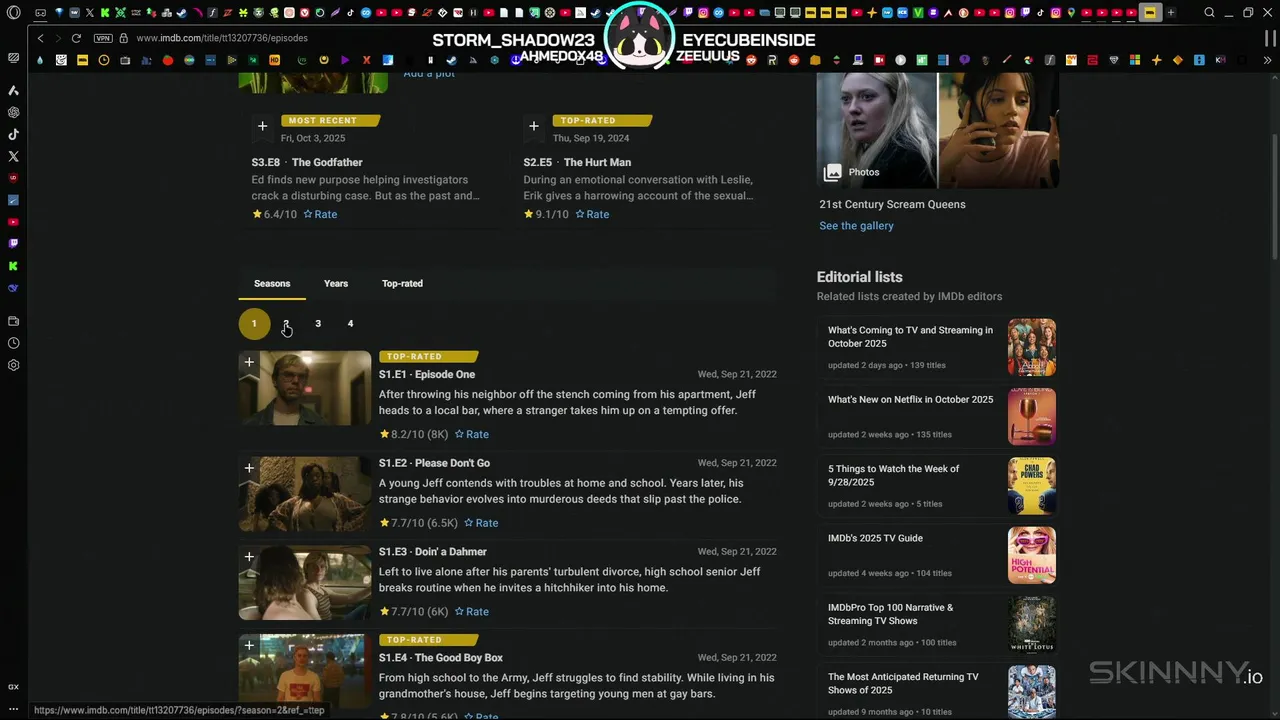Rate The Godfather episode
Viewport: 1280px width, 720px height.
[x=320, y=215]
